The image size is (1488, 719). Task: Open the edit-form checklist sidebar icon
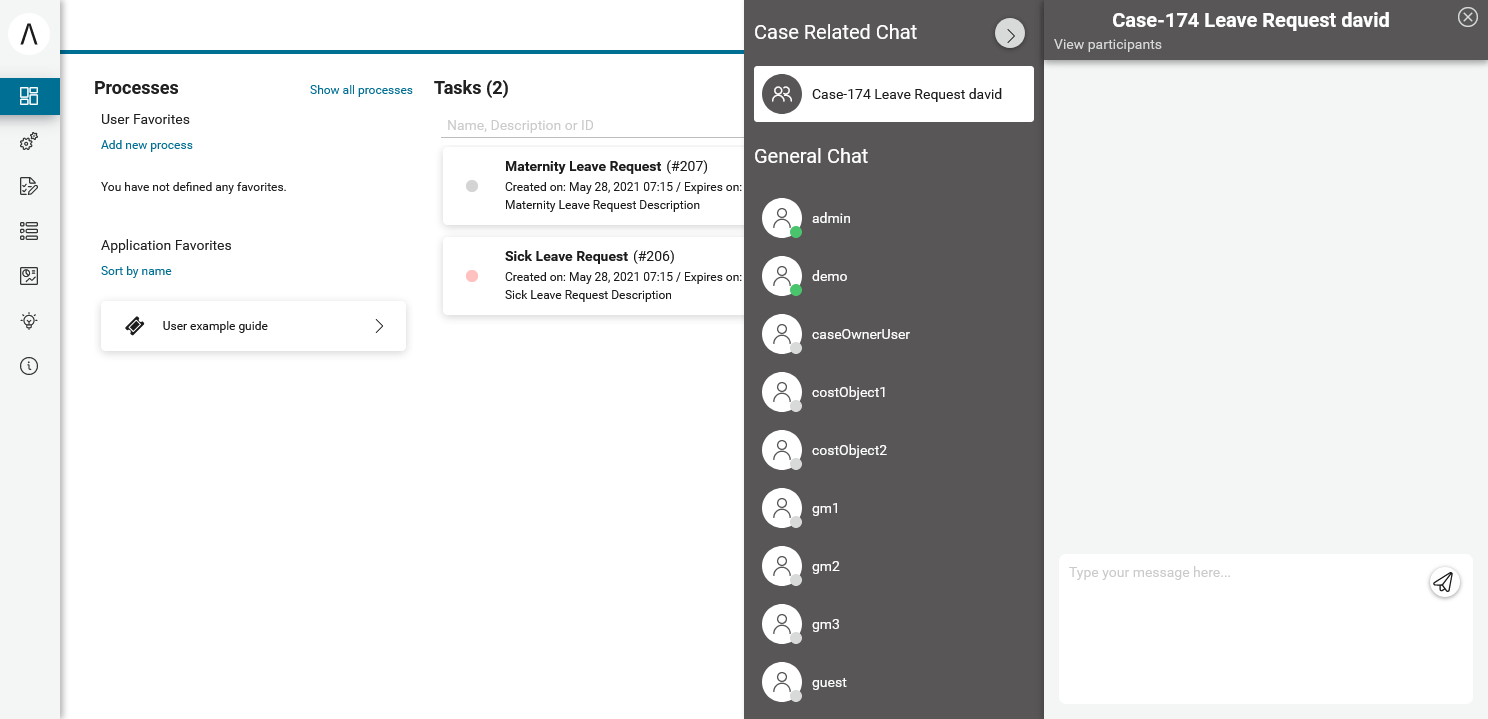(x=29, y=186)
